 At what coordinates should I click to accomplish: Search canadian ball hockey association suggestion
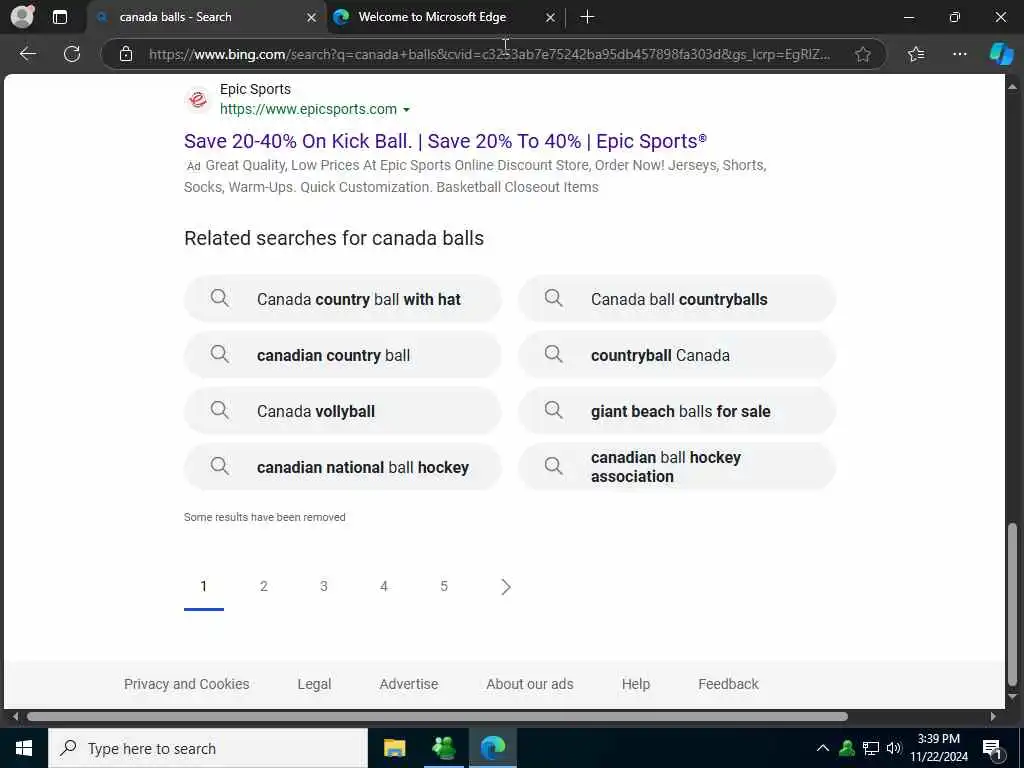(677, 467)
